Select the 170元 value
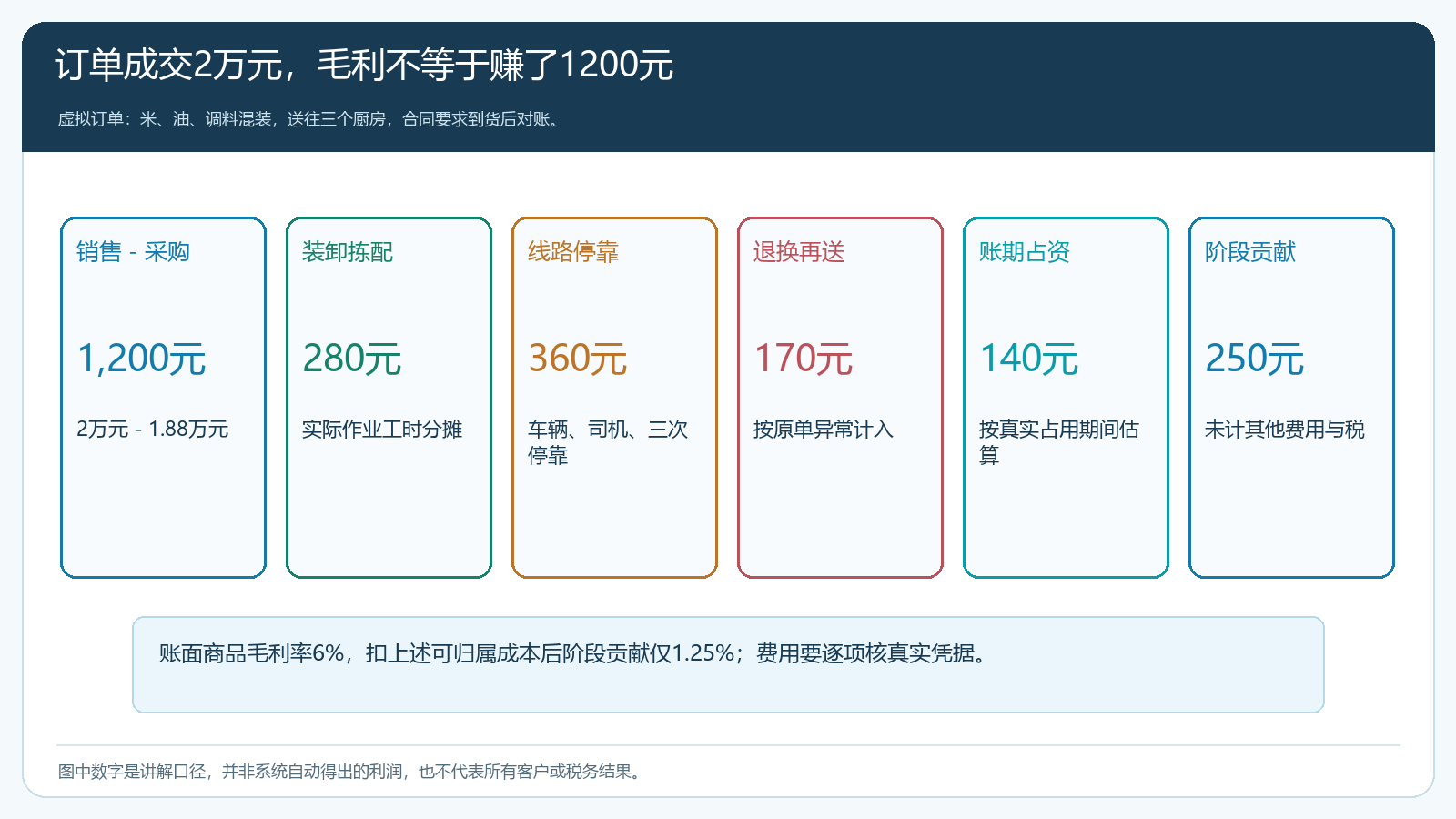Viewport: 1456px width, 819px height. point(804,359)
